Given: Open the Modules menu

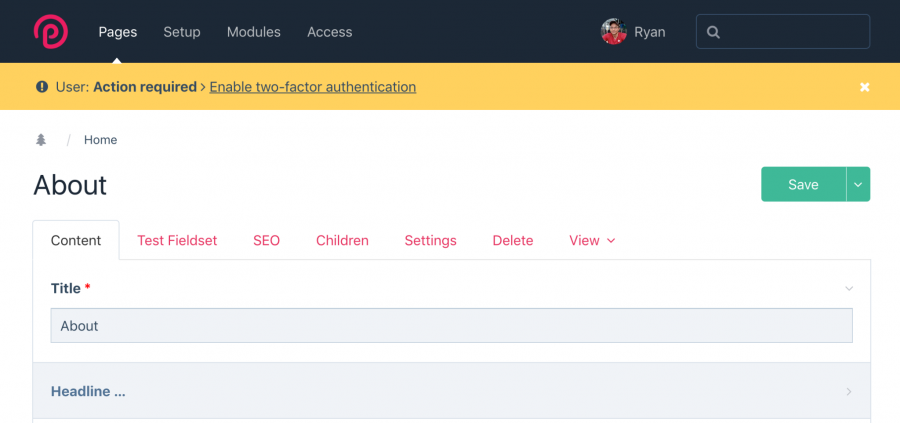Looking at the screenshot, I should pos(254,32).
